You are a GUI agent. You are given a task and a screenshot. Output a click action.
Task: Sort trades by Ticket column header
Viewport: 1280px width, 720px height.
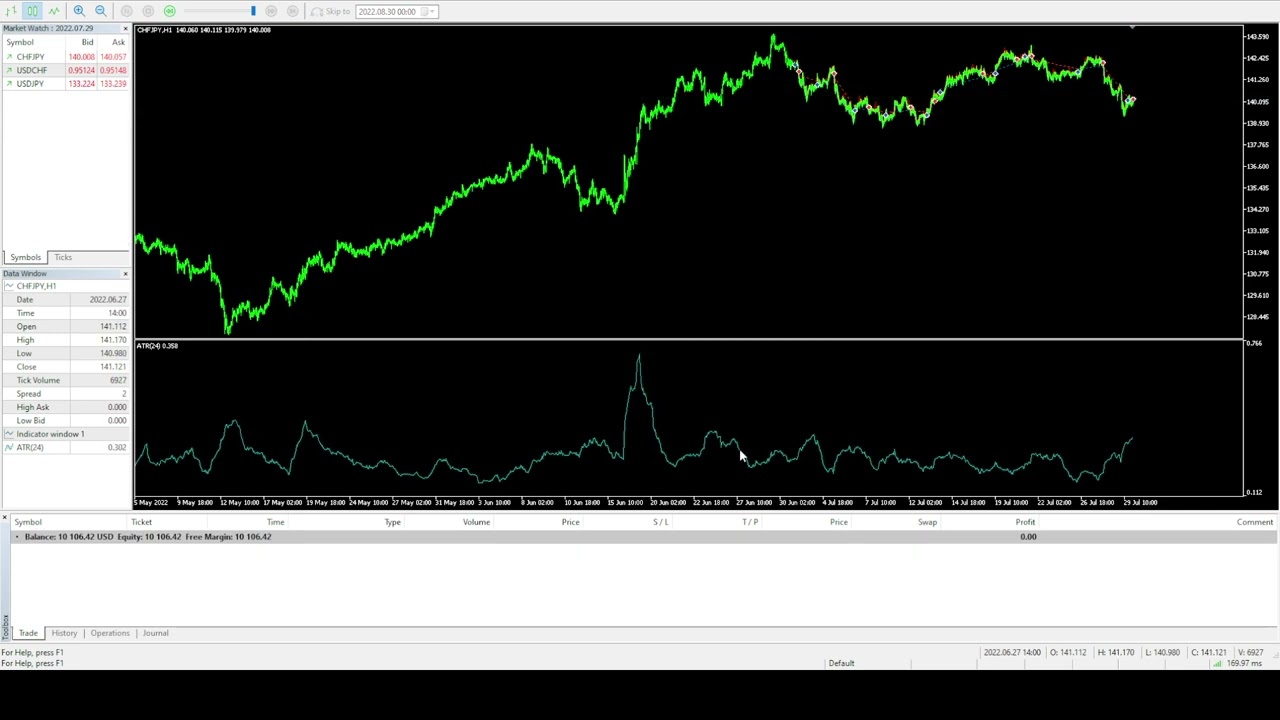tap(141, 522)
